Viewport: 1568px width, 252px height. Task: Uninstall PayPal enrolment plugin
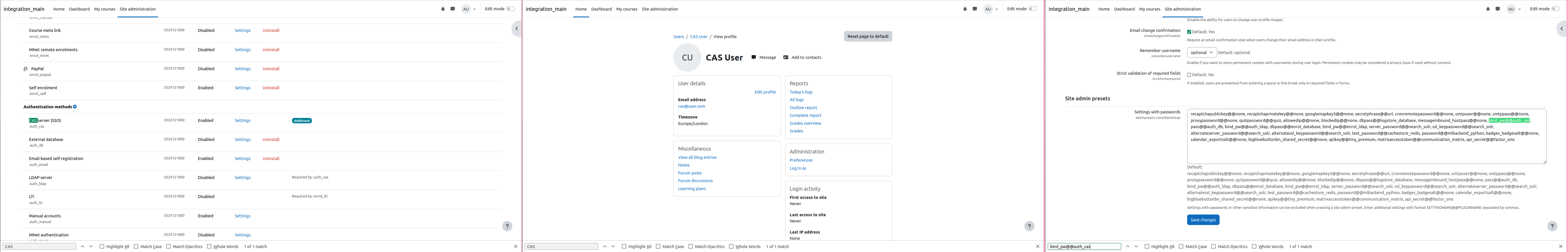[x=271, y=69]
